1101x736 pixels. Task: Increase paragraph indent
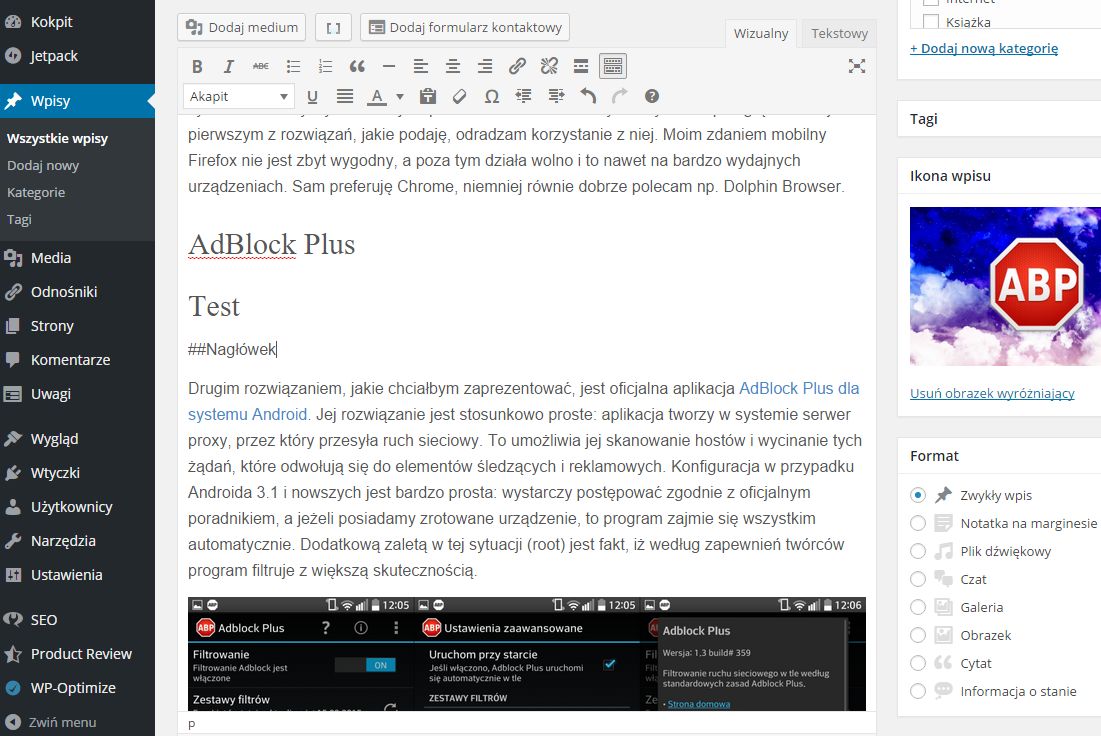(556, 96)
